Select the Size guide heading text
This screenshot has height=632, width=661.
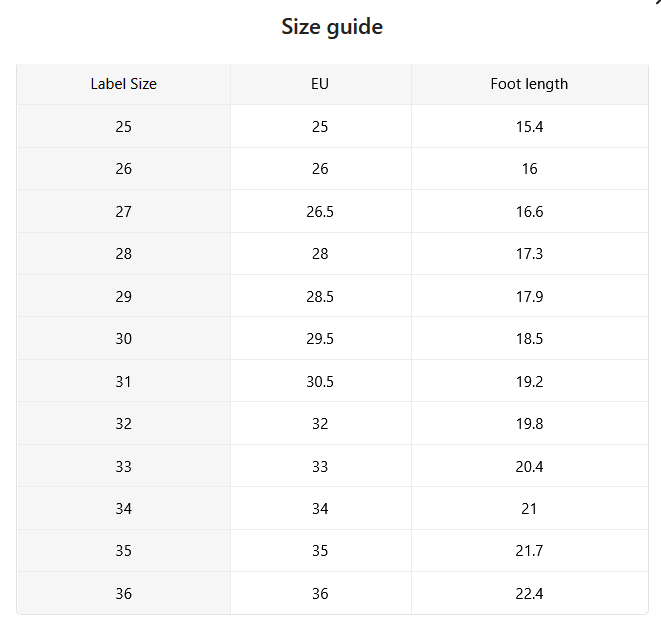pyautogui.click(x=332, y=27)
